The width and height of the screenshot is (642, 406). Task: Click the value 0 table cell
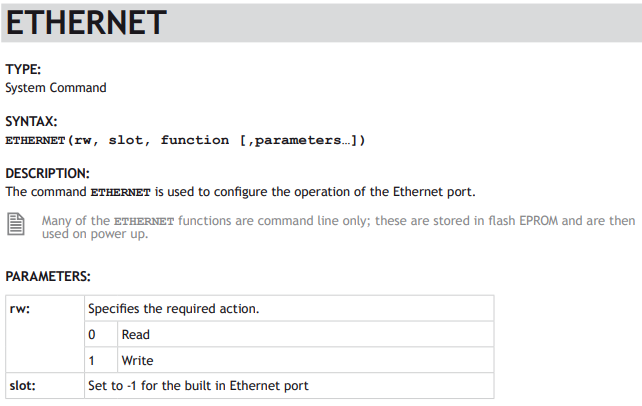[x=101, y=335]
